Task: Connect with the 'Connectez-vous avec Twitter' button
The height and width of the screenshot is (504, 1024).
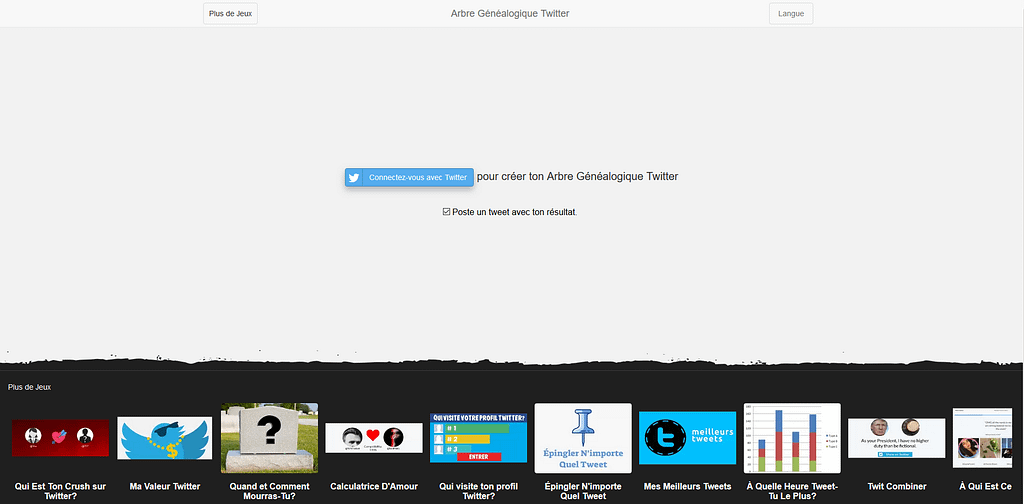Action: point(409,178)
